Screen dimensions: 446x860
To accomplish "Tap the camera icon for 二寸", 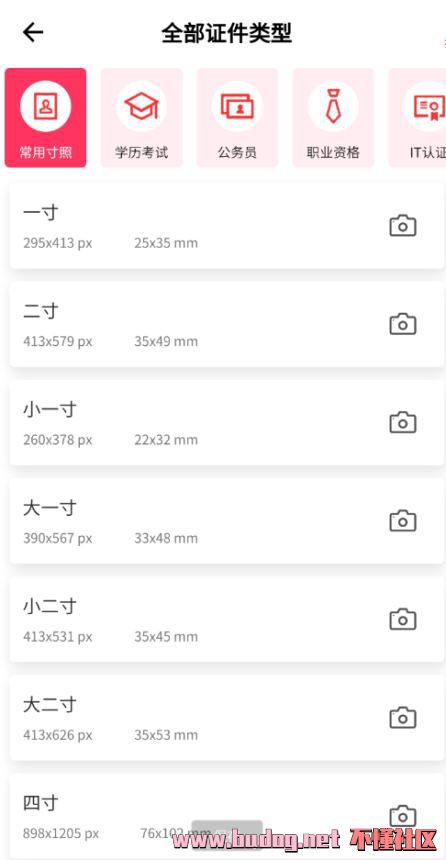I will click(x=403, y=324).
